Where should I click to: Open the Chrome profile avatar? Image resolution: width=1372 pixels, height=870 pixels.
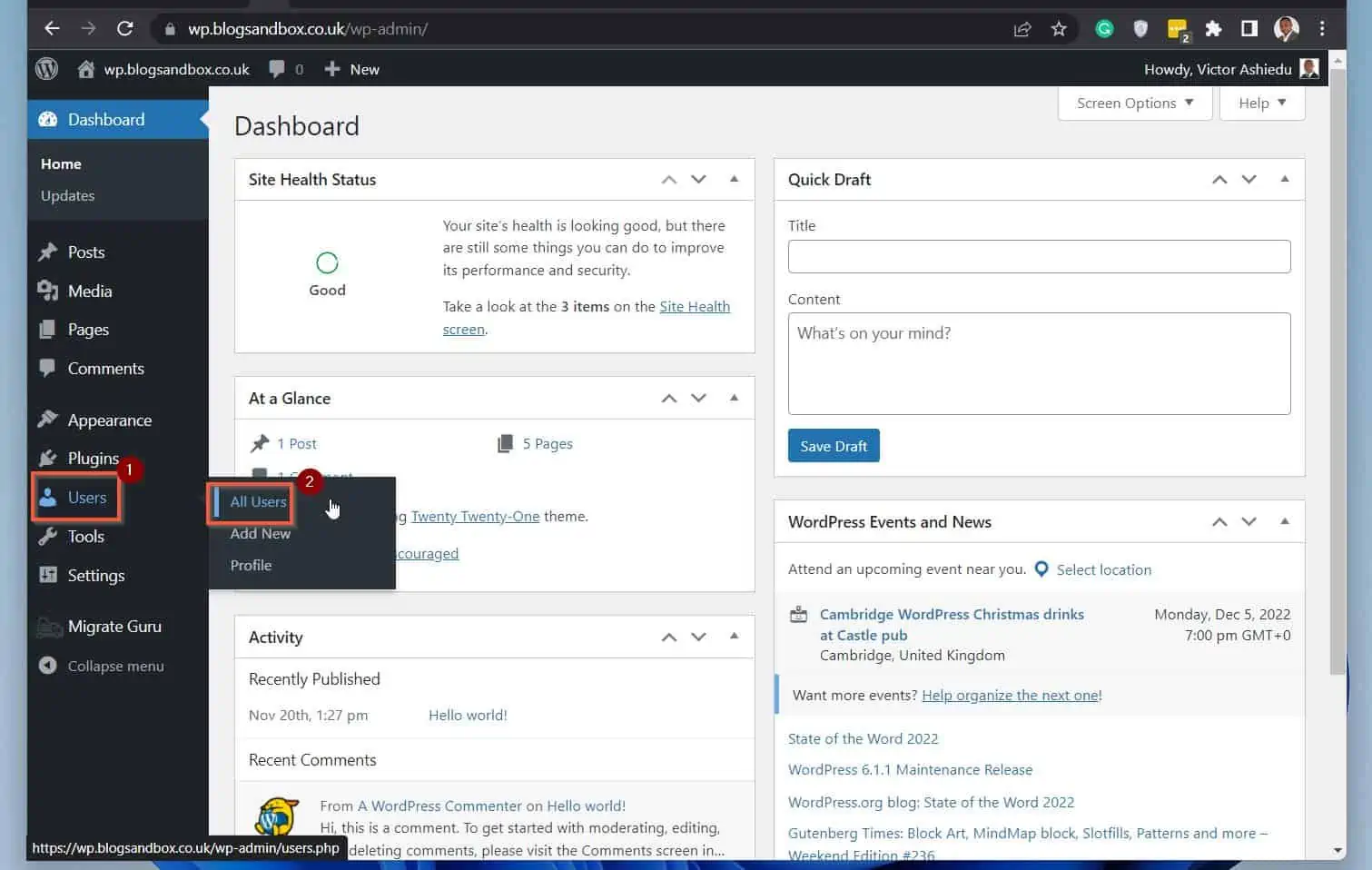pos(1286,29)
